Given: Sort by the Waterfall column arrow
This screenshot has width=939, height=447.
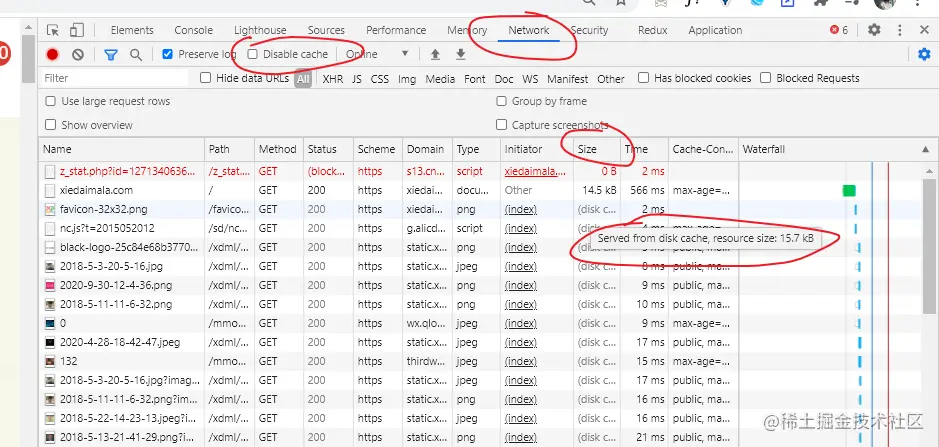Looking at the screenshot, I should click(926, 149).
